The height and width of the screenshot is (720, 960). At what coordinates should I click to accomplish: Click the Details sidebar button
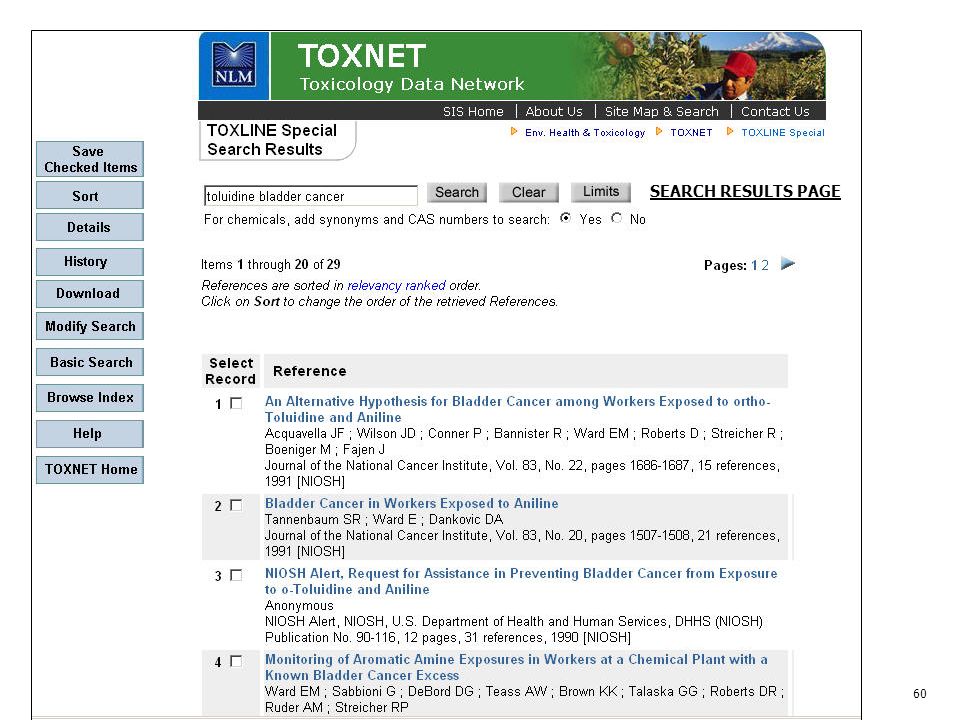point(90,227)
